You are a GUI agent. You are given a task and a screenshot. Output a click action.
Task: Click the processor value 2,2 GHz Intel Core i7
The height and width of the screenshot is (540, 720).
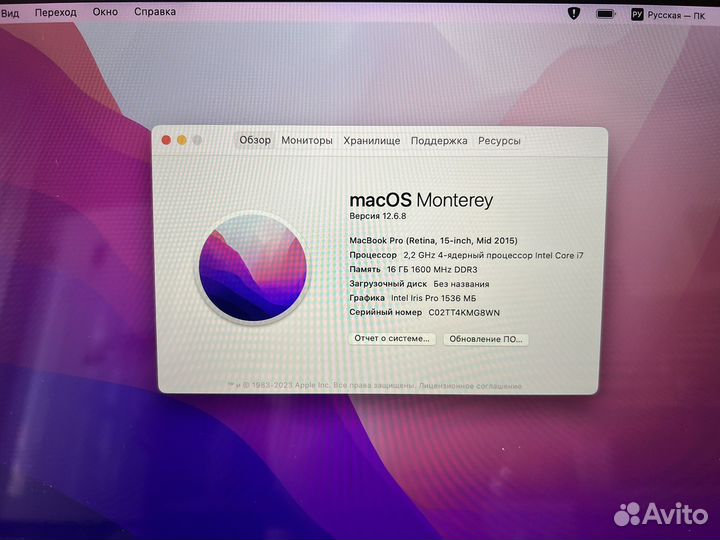[x=493, y=255]
